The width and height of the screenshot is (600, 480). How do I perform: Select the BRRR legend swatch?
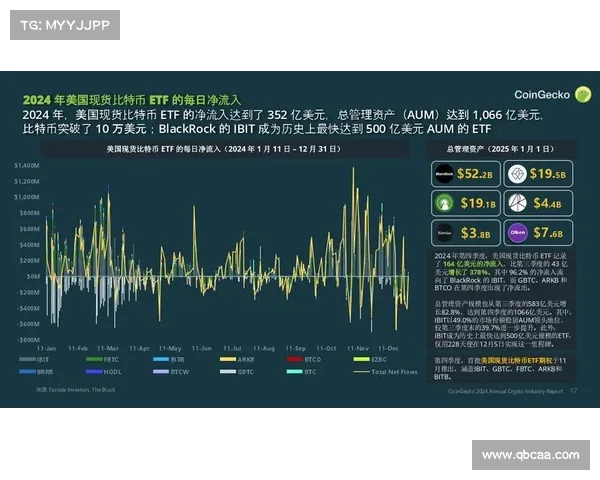pyautogui.click(x=27, y=372)
